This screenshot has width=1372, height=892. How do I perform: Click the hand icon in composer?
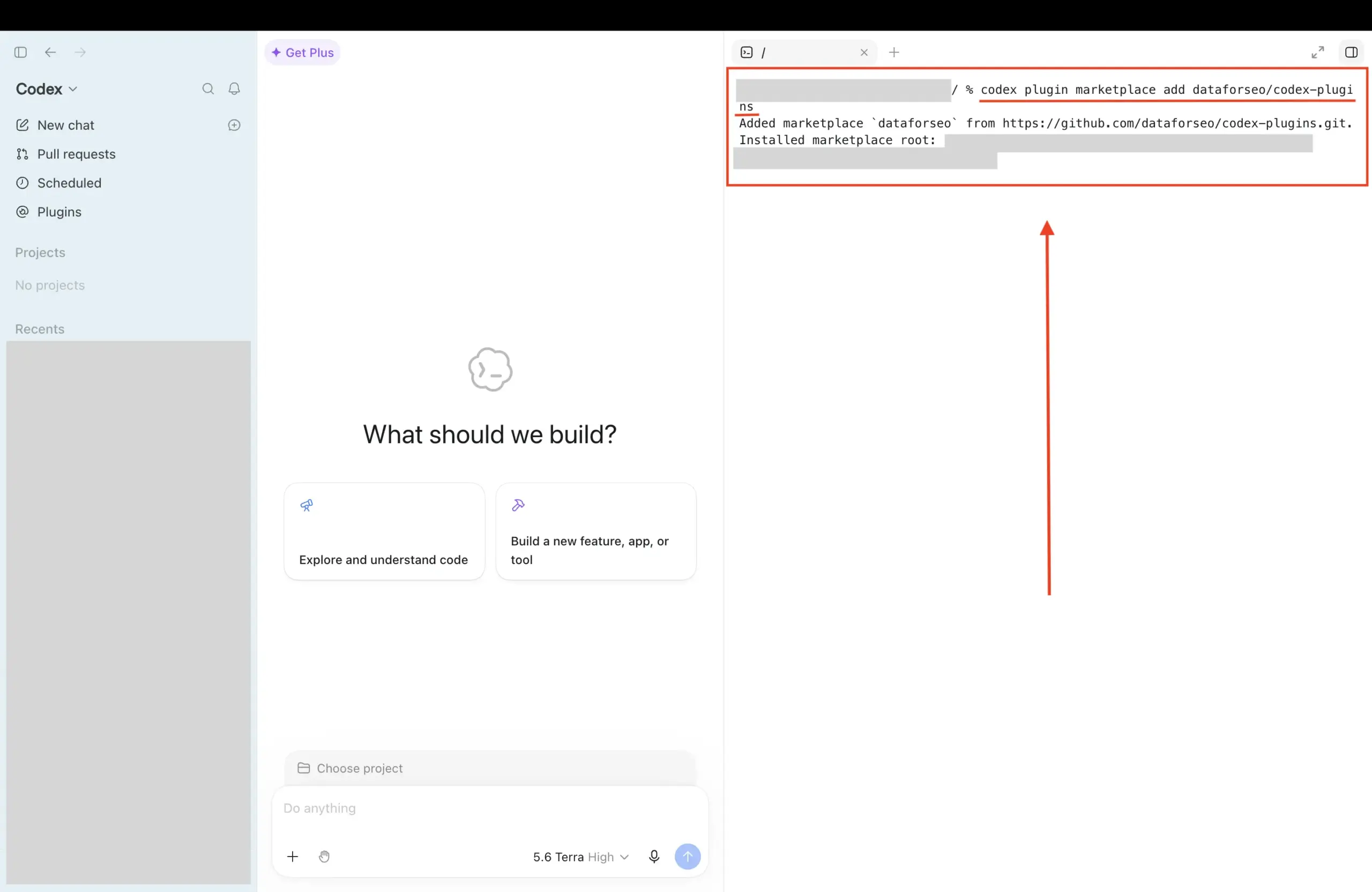(324, 857)
